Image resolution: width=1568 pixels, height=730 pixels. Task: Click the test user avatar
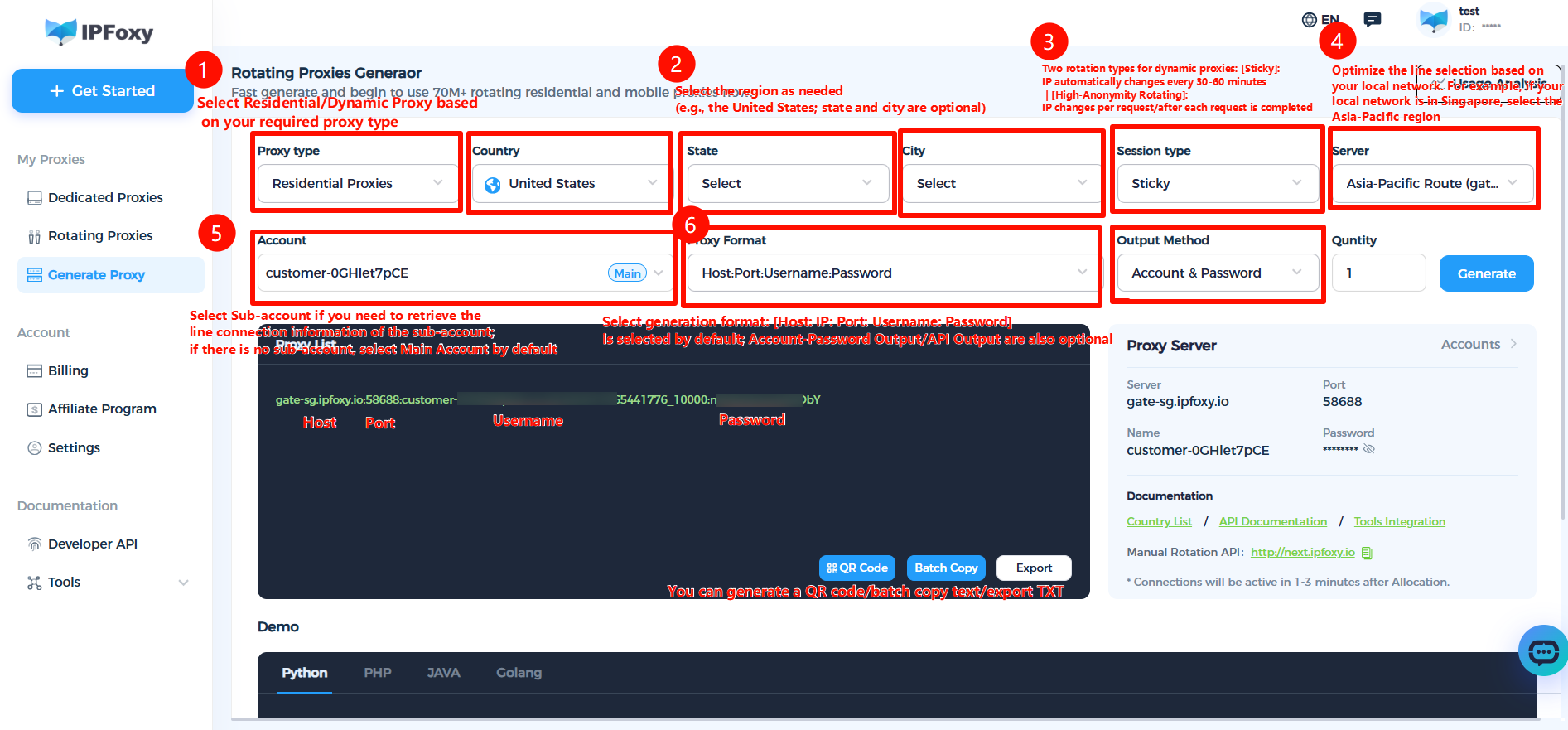[x=1433, y=20]
